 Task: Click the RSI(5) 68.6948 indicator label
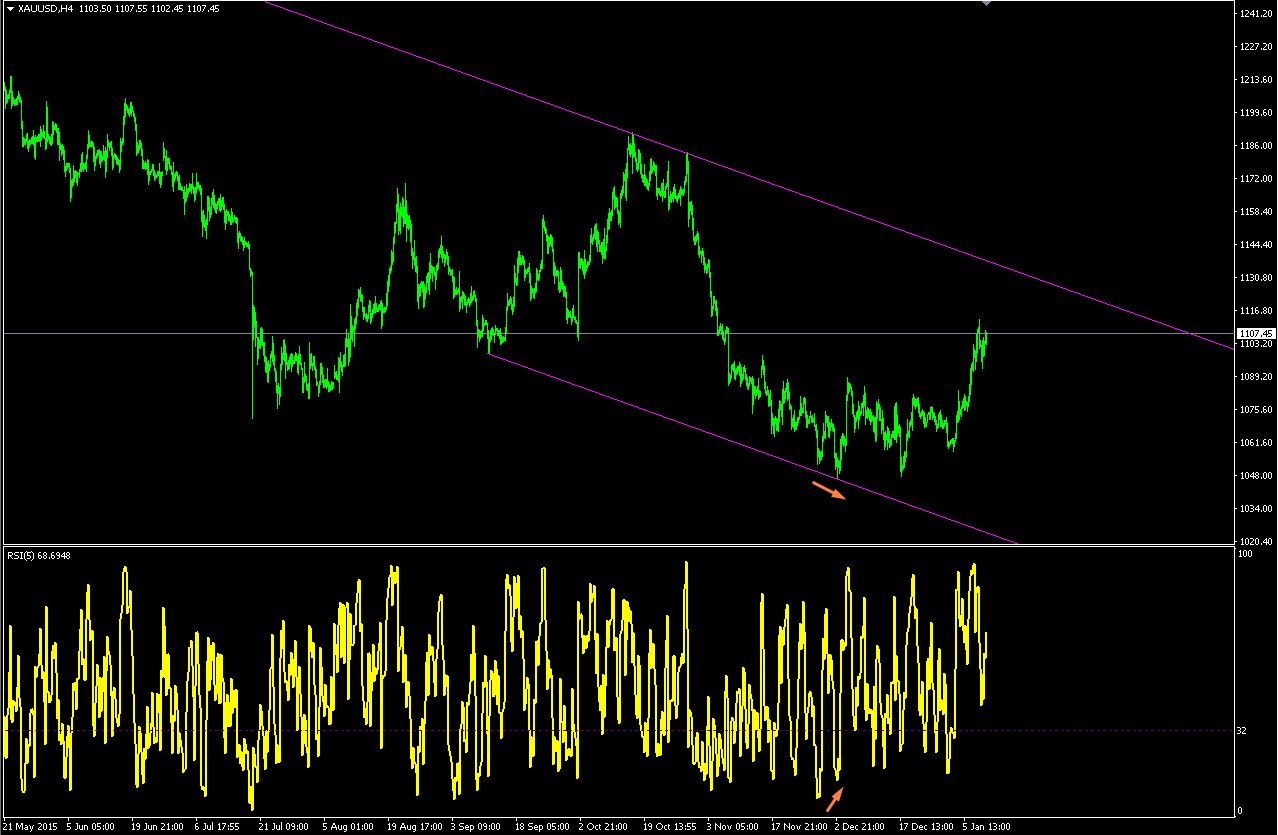pos(40,555)
